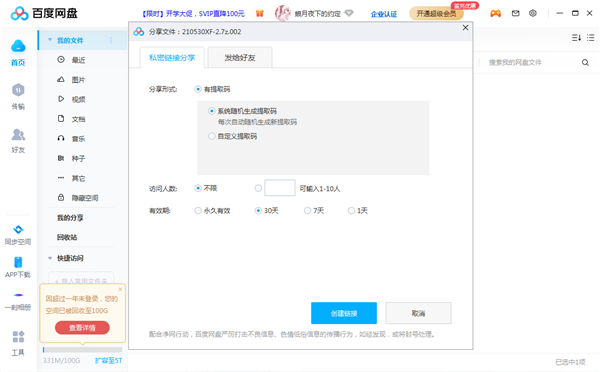
Task: Open 企业认证 link
Action: coord(384,14)
